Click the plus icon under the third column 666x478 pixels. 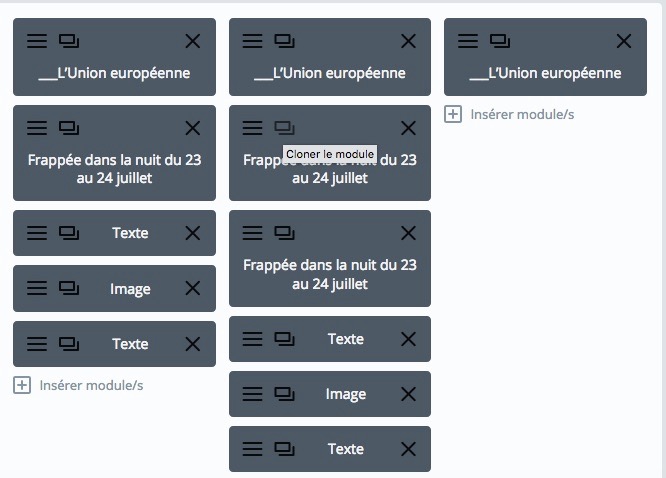[x=453, y=114]
